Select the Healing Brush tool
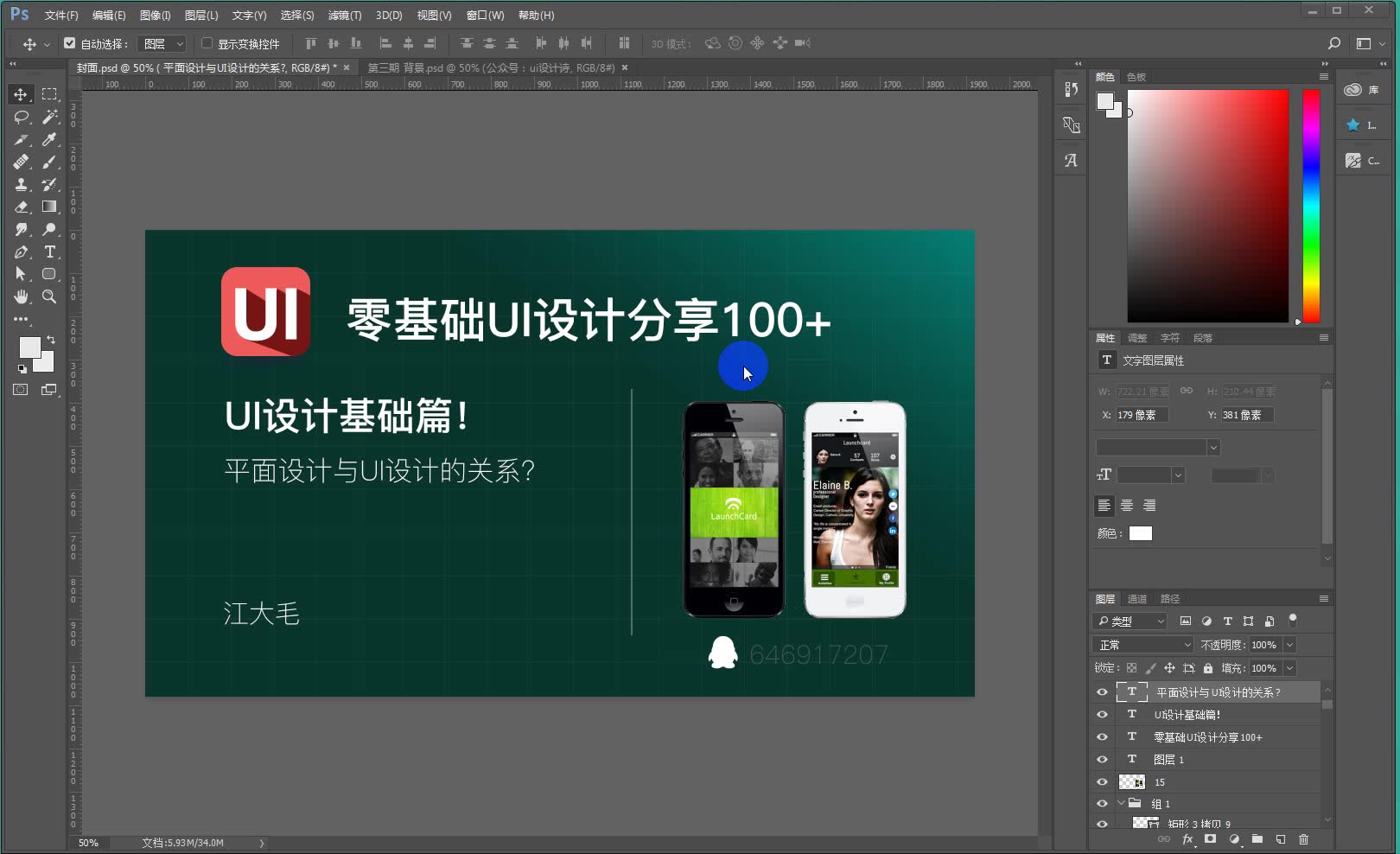 click(x=21, y=162)
